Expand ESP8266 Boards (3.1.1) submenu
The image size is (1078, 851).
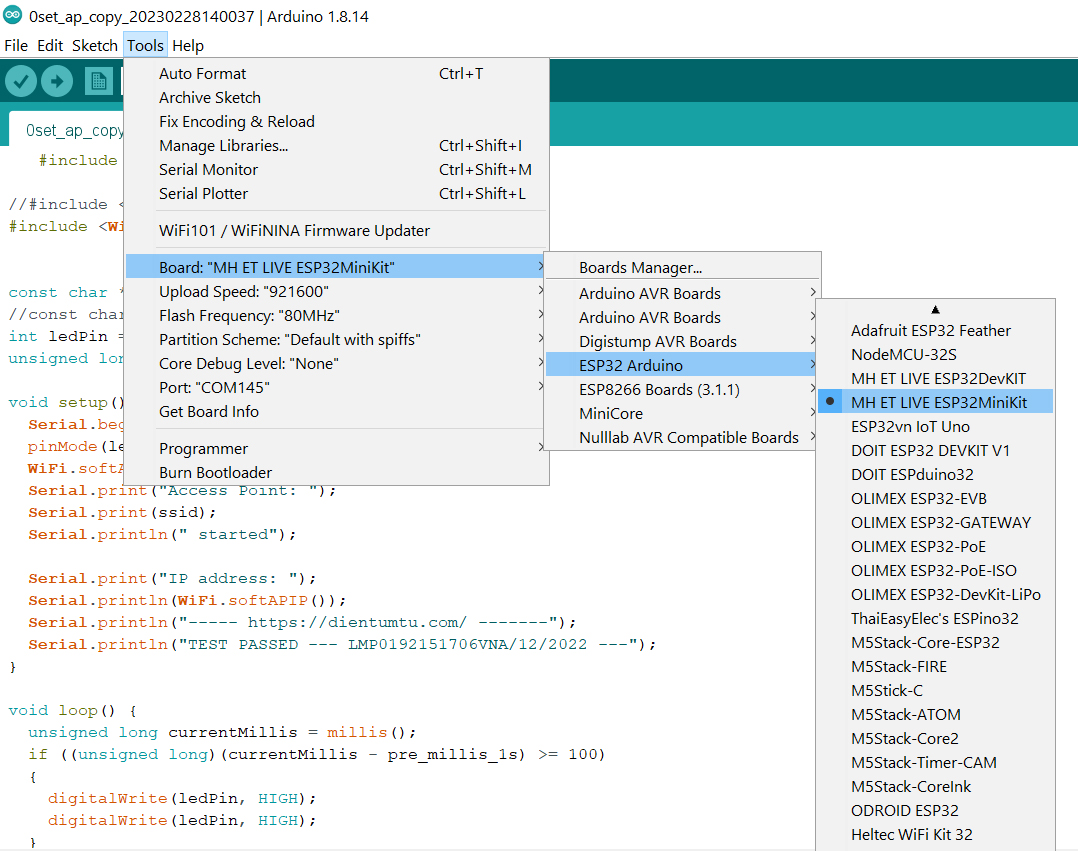(x=682, y=390)
